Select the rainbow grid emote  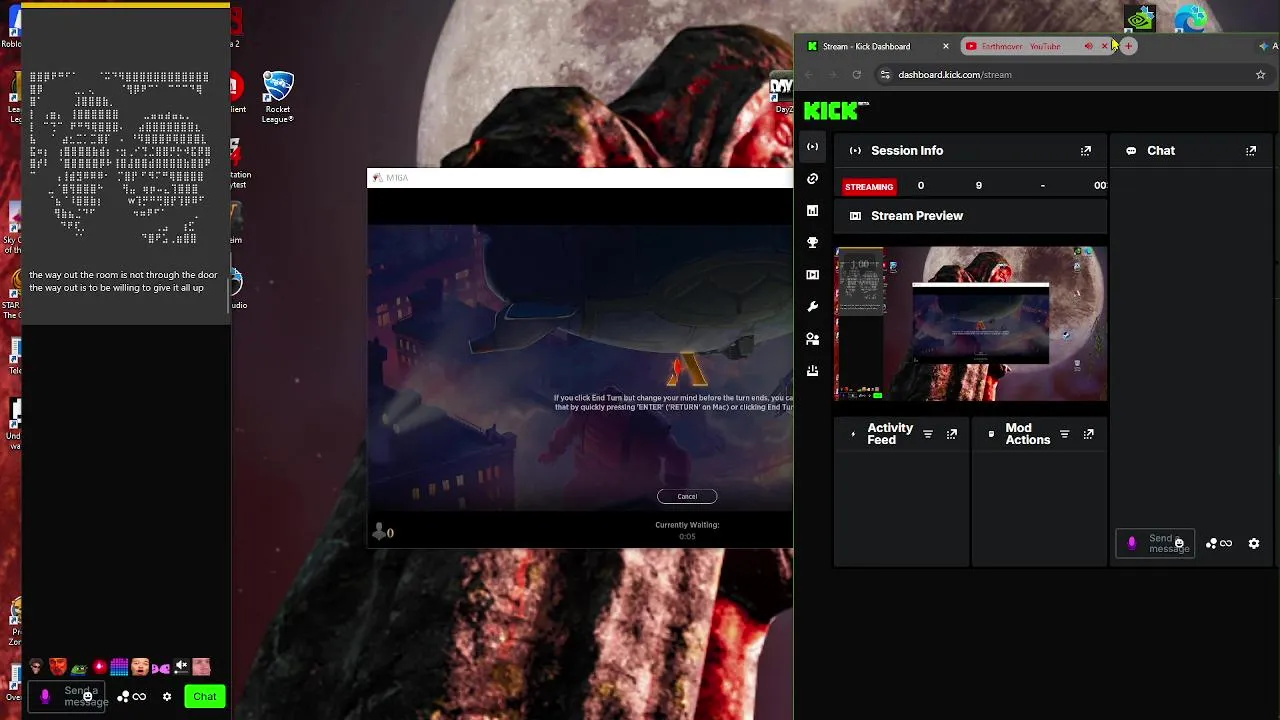(x=119, y=667)
